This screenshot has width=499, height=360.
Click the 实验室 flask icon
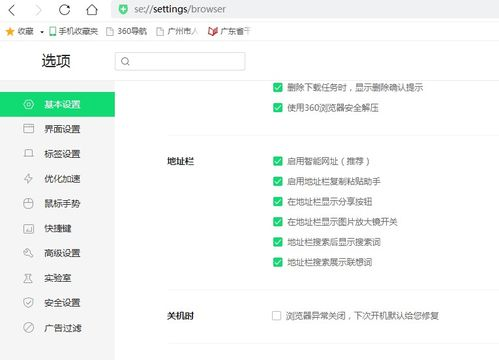point(28,278)
